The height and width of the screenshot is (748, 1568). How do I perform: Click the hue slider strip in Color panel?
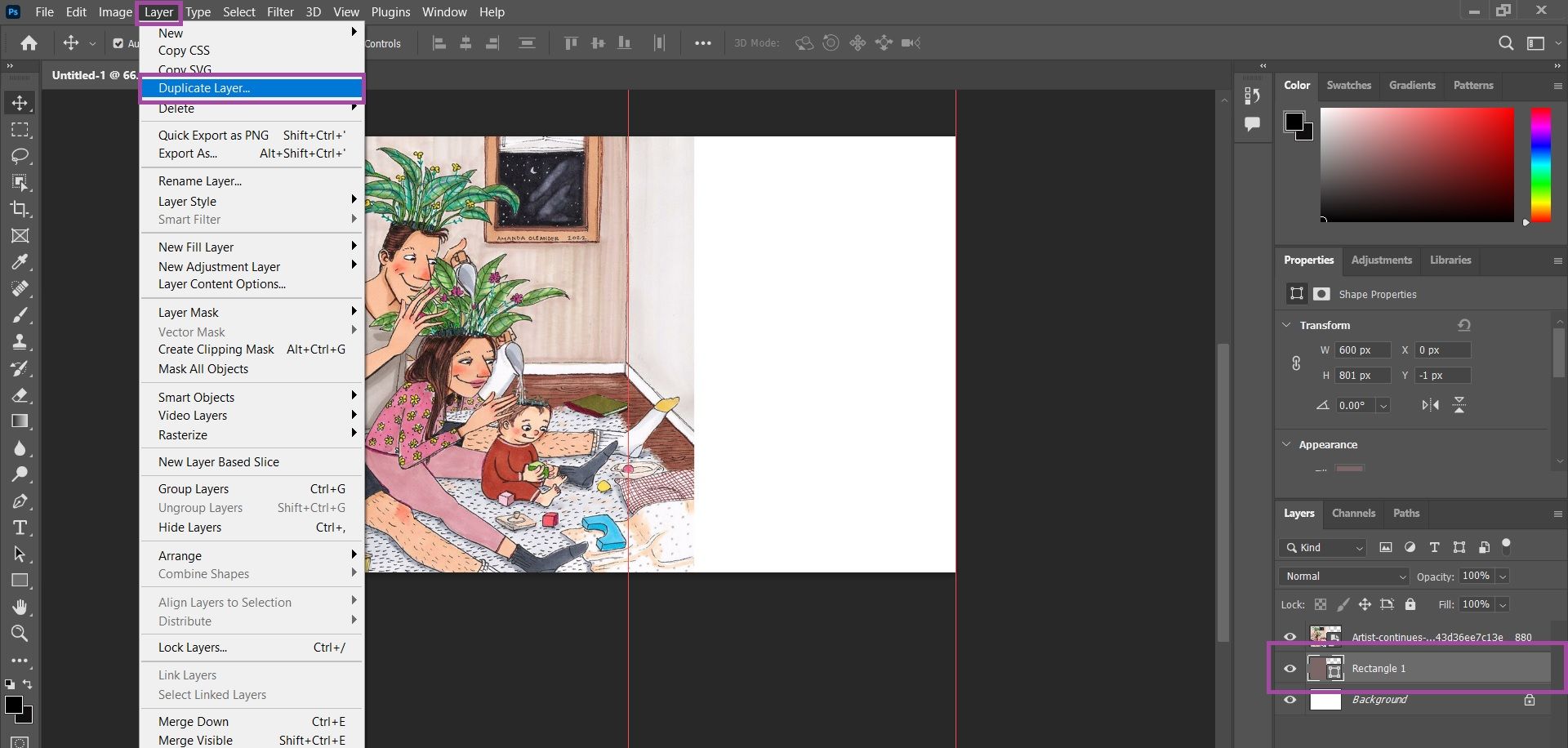[1540, 163]
